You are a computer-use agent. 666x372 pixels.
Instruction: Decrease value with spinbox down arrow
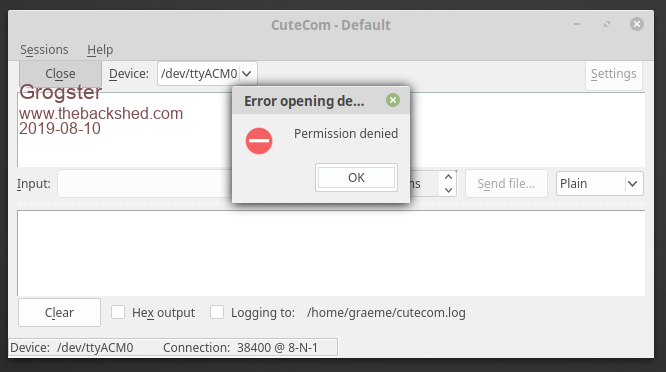[448, 190]
